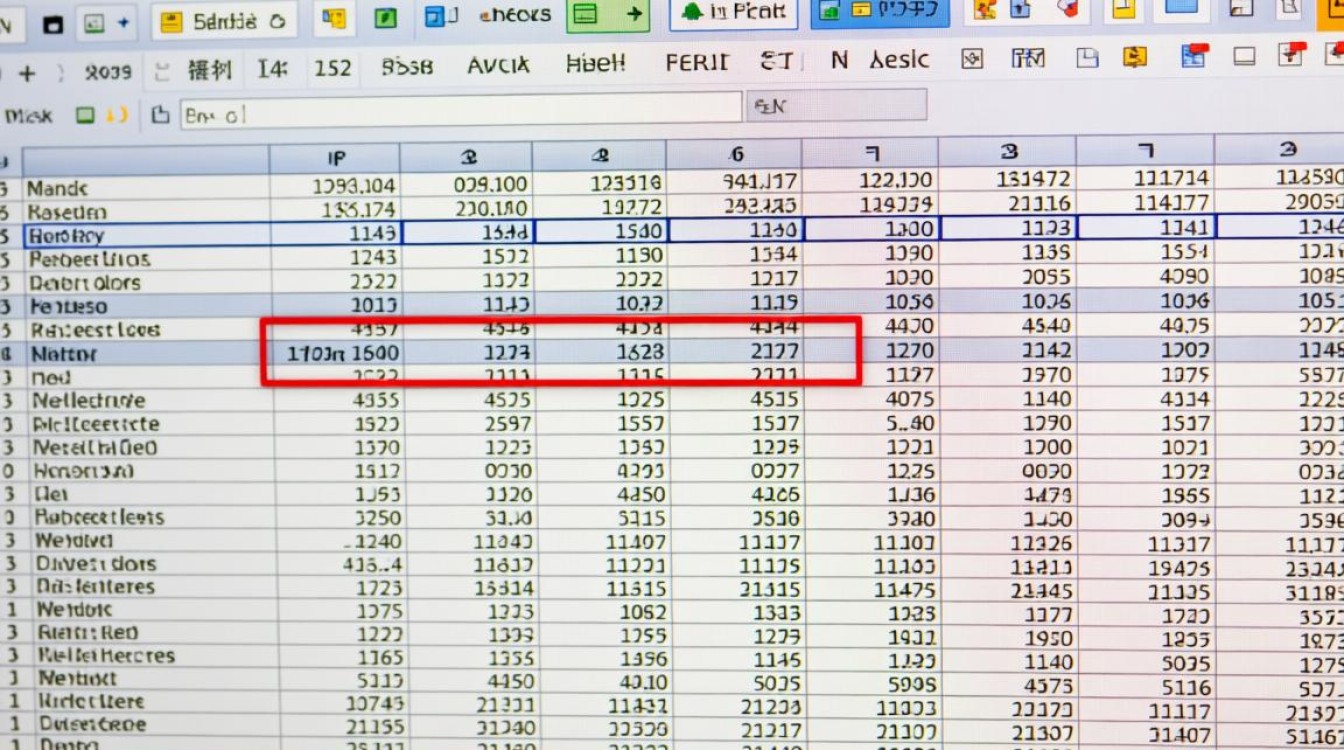Select column header labeled IP

(335, 158)
